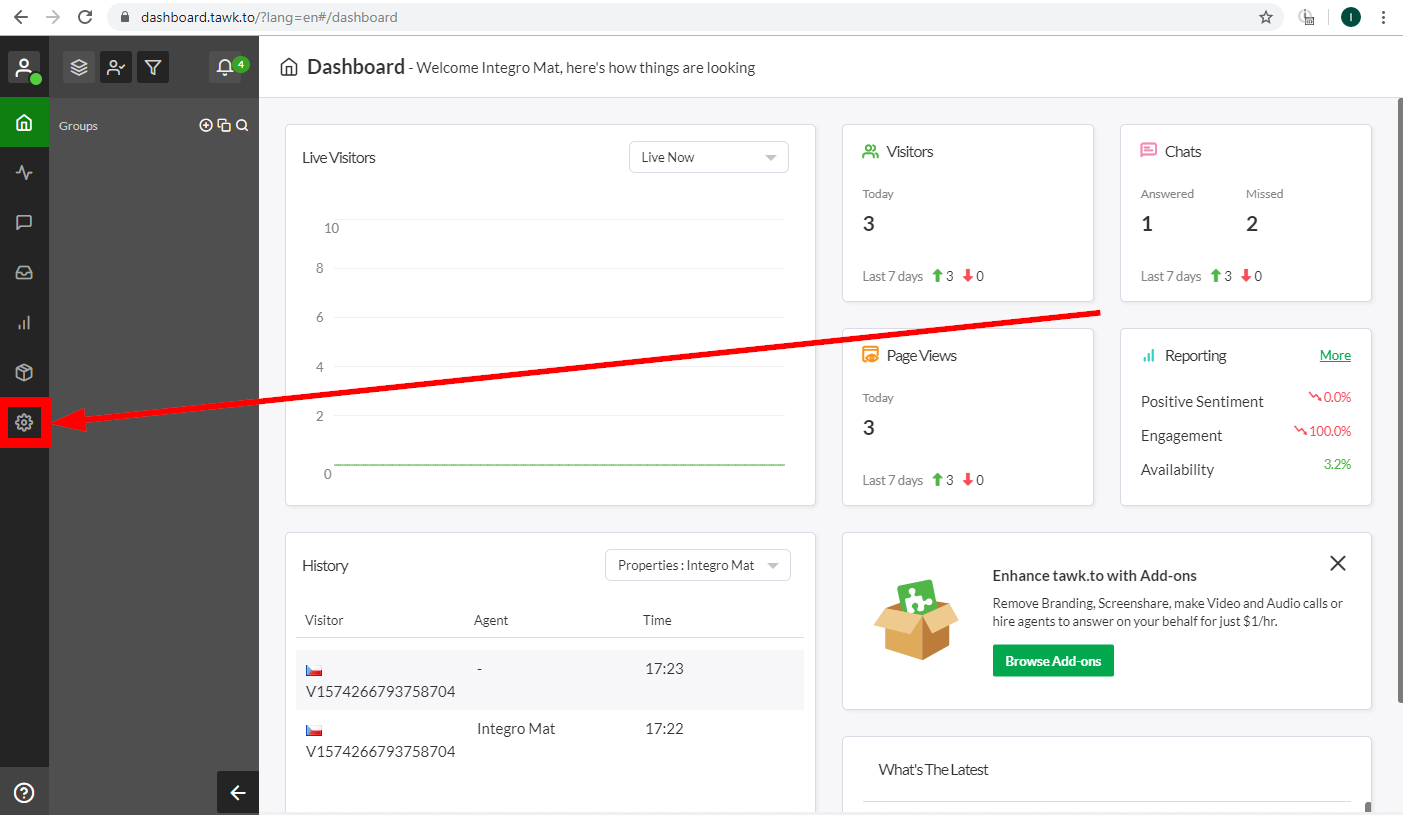The image size is (1403, 815).
Task: Open the help question mark icon
Action: pos(24,793)
